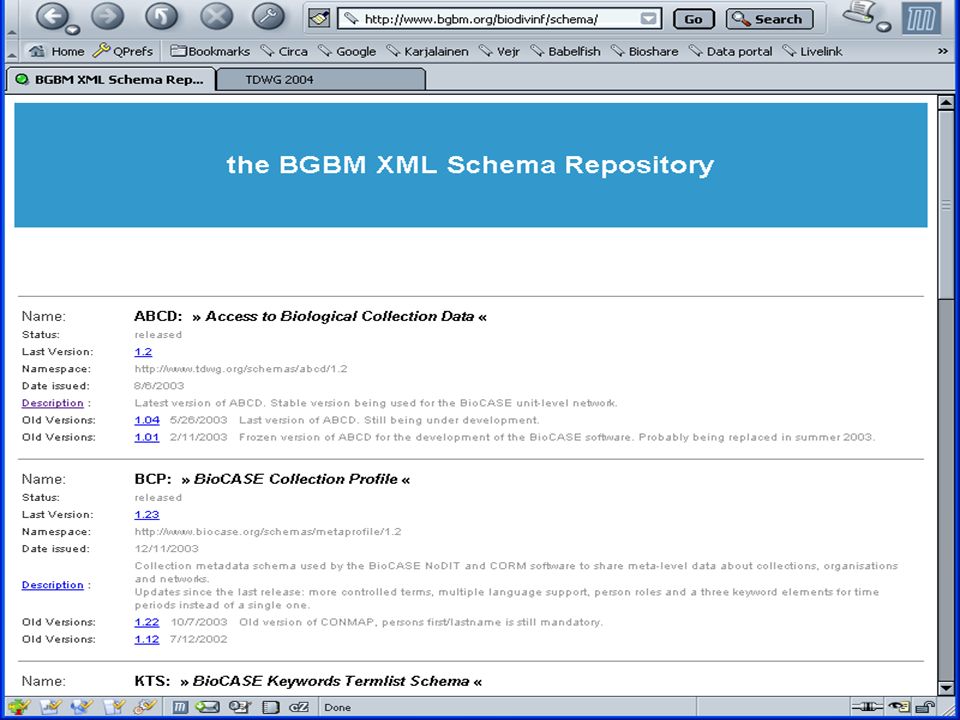Image resolution: width=960 pixels, height=720 pixels.
Task: Click heading 'the BGBM XML Schema Repository'
Action: click(470, 165)
